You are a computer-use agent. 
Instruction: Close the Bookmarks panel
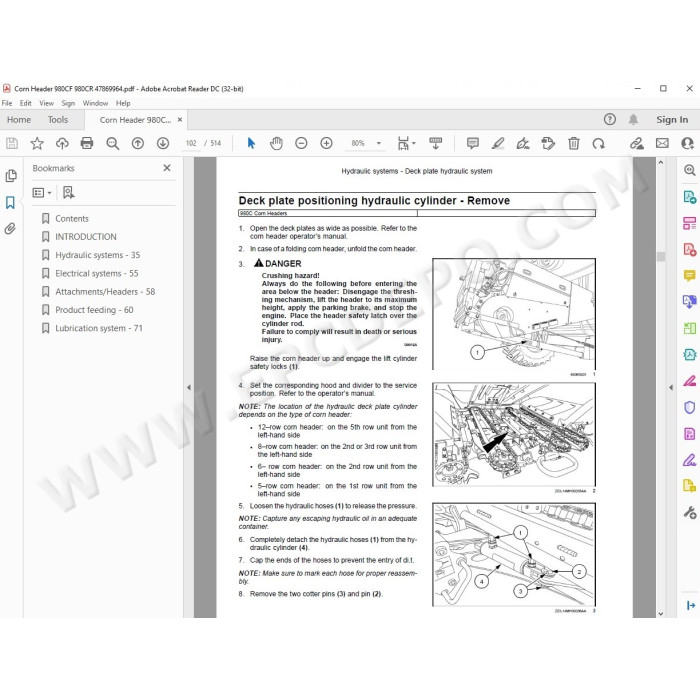167,168
